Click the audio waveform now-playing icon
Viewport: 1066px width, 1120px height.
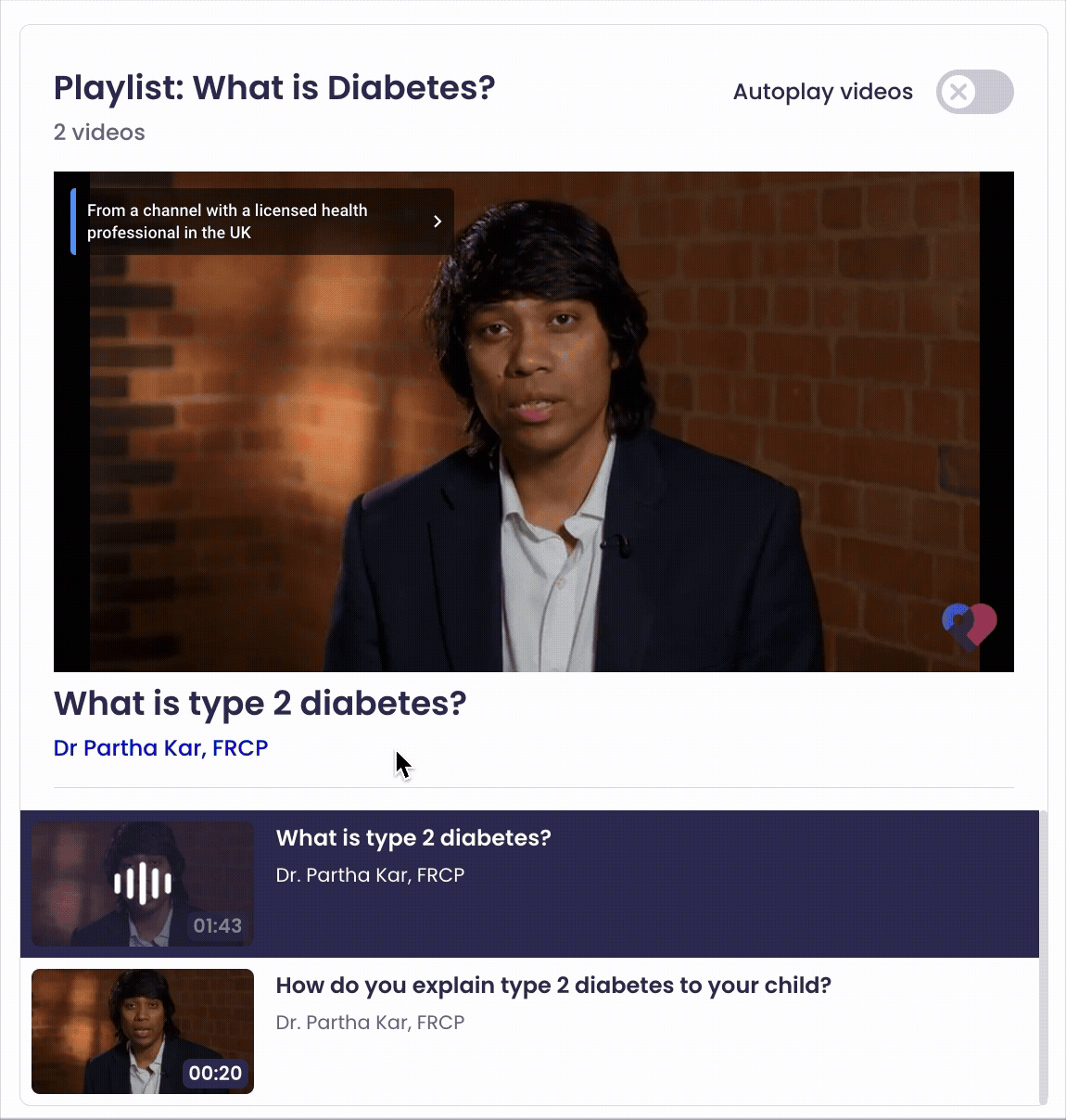(143, 883)
